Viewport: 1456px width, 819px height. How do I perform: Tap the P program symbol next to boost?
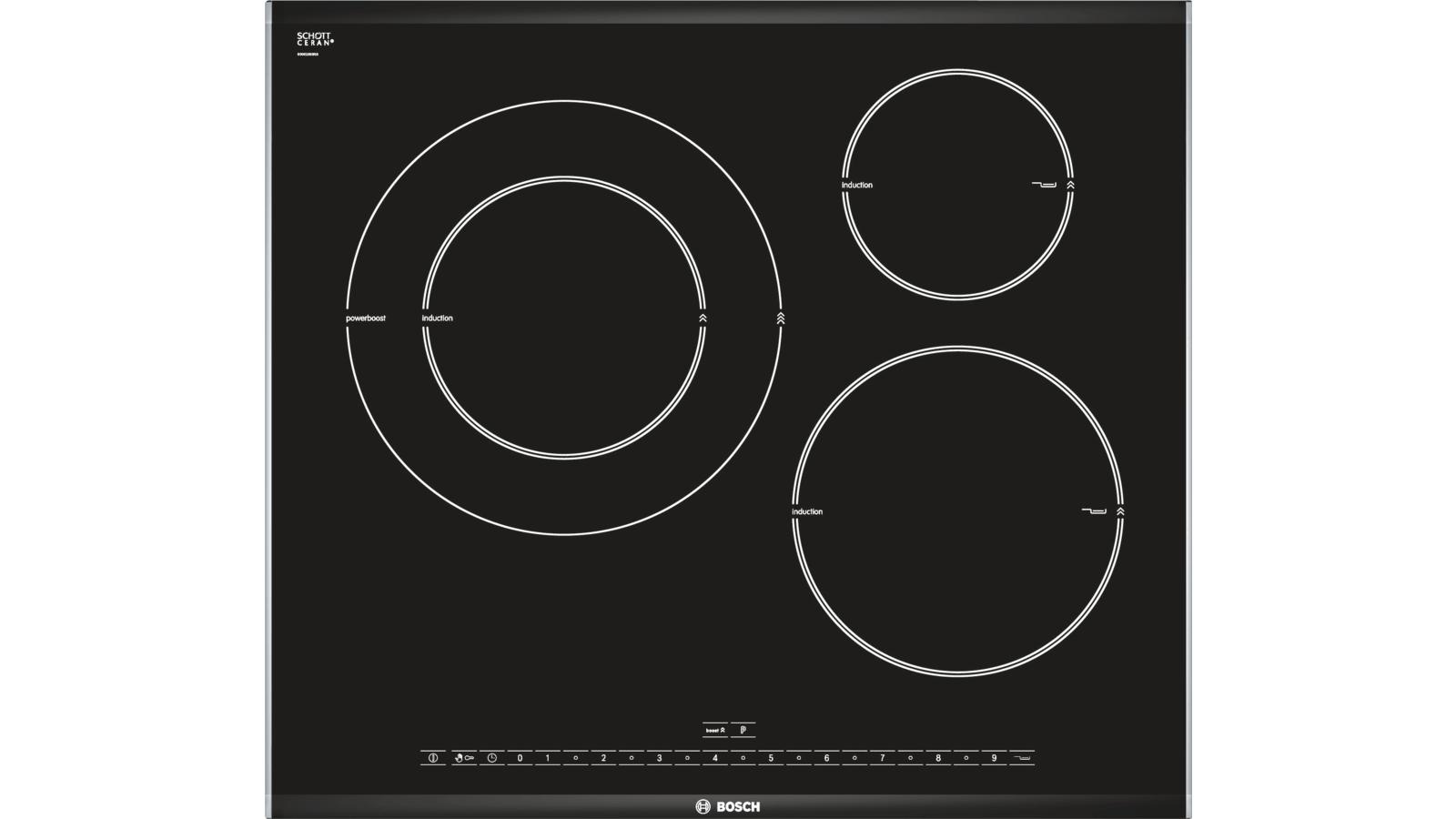tap(743, 730)
